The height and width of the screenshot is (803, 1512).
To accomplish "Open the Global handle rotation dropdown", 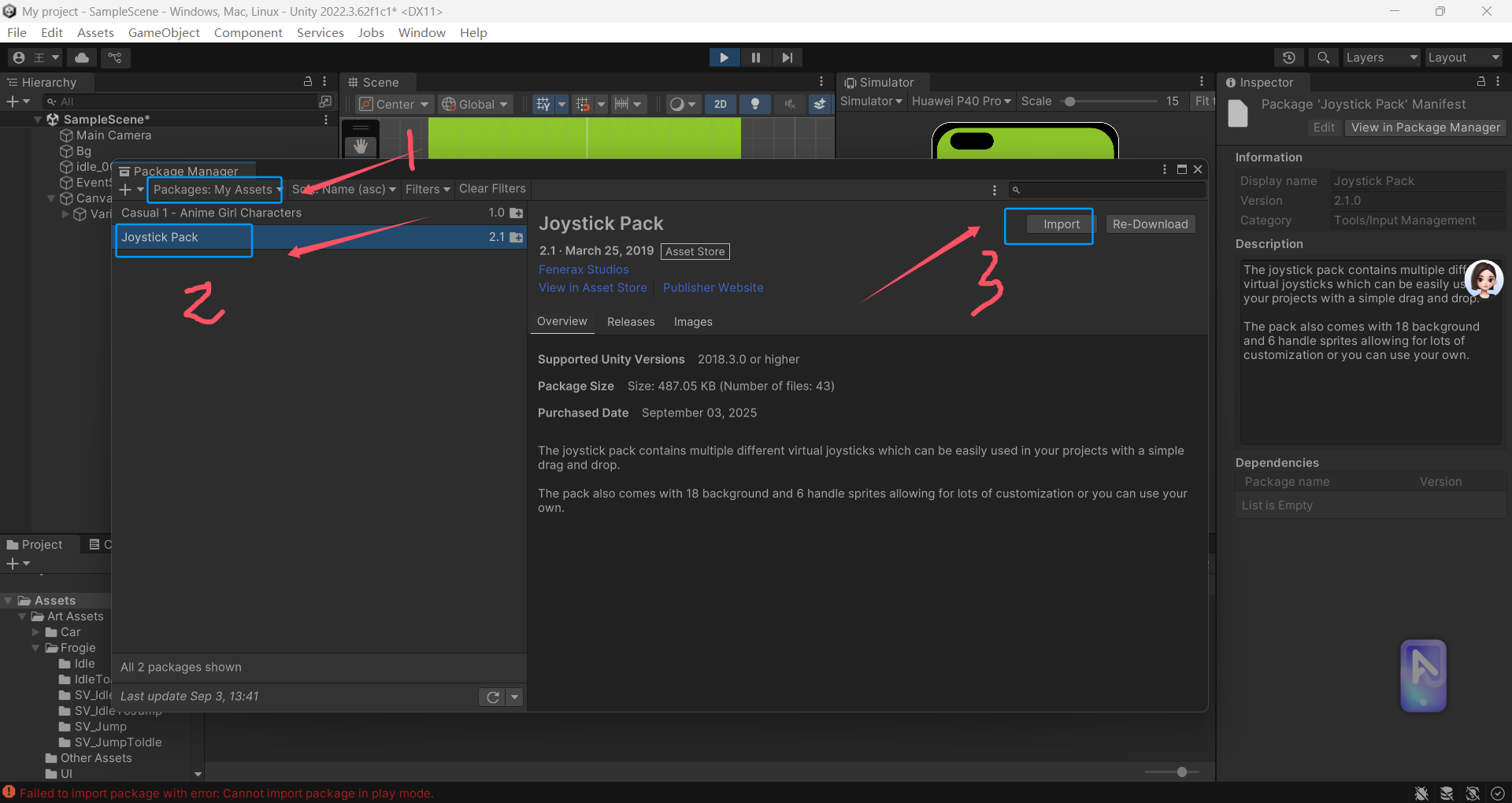I will pyautogui.click(x=475, y=104).
